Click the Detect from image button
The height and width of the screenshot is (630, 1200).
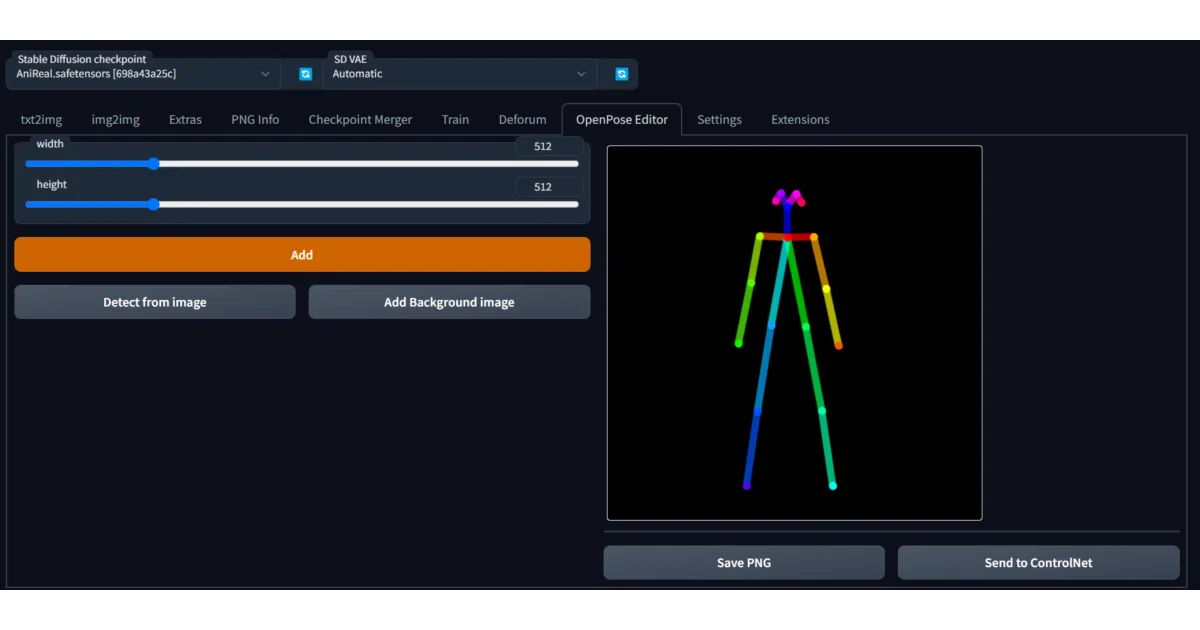(155, 302)
